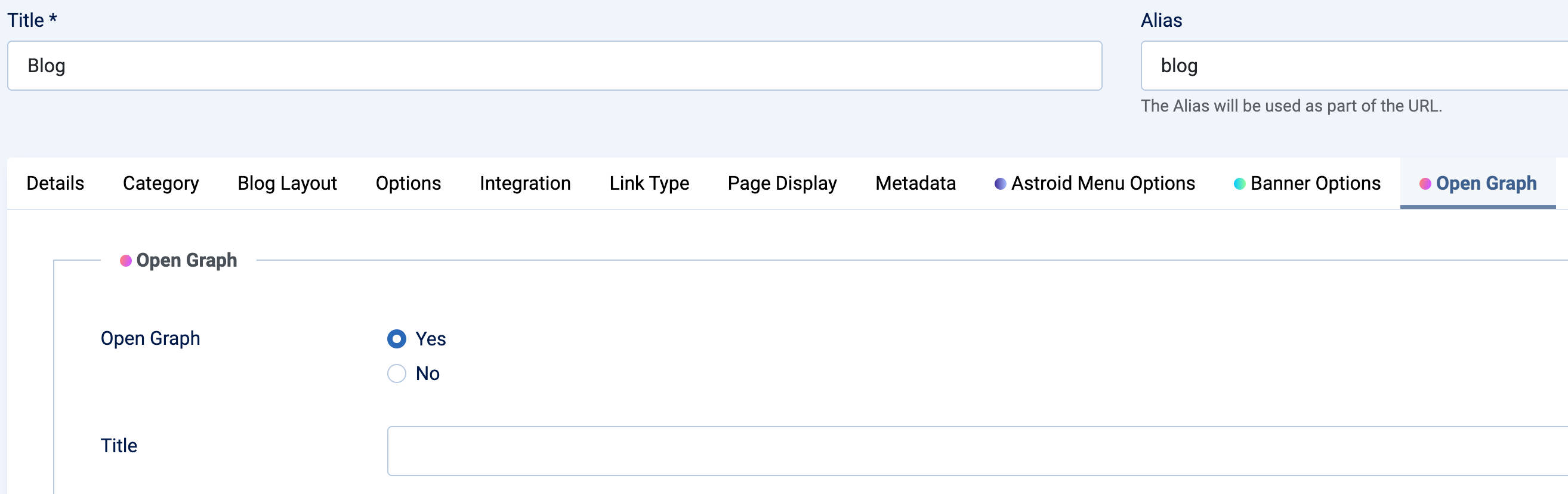Switch to the Banner Options tab
Screen dimensions: 1568x494
click(1307, 183)
